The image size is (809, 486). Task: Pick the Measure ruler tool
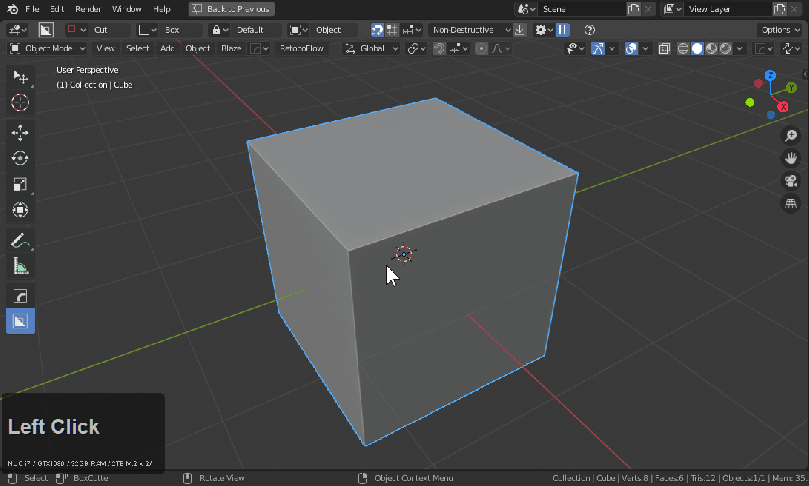pos(20,266)
